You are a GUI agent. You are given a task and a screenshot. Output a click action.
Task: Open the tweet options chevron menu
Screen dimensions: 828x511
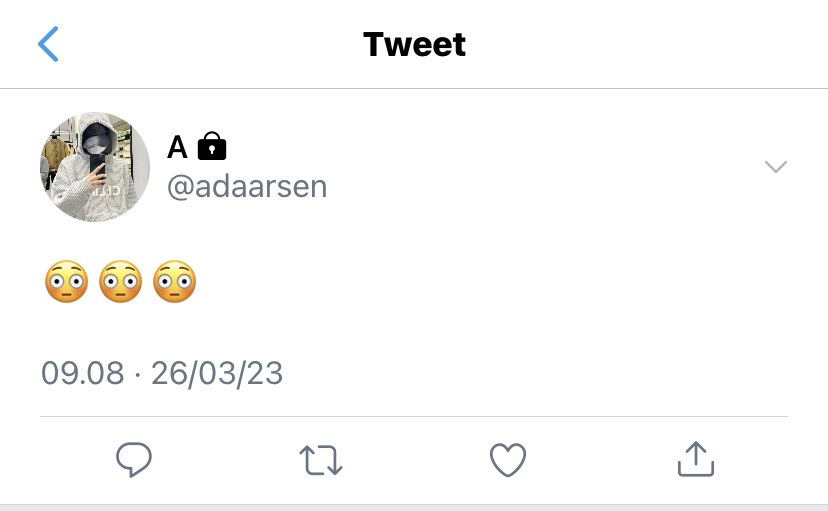point(776,167)
